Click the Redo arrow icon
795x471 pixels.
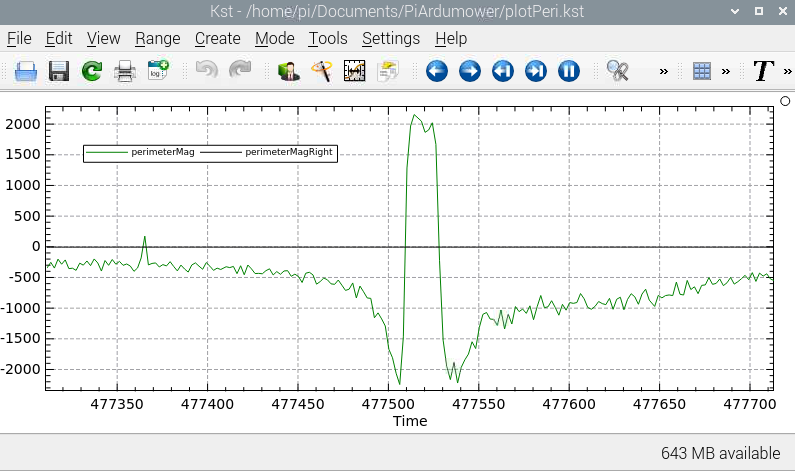[240, 70]
